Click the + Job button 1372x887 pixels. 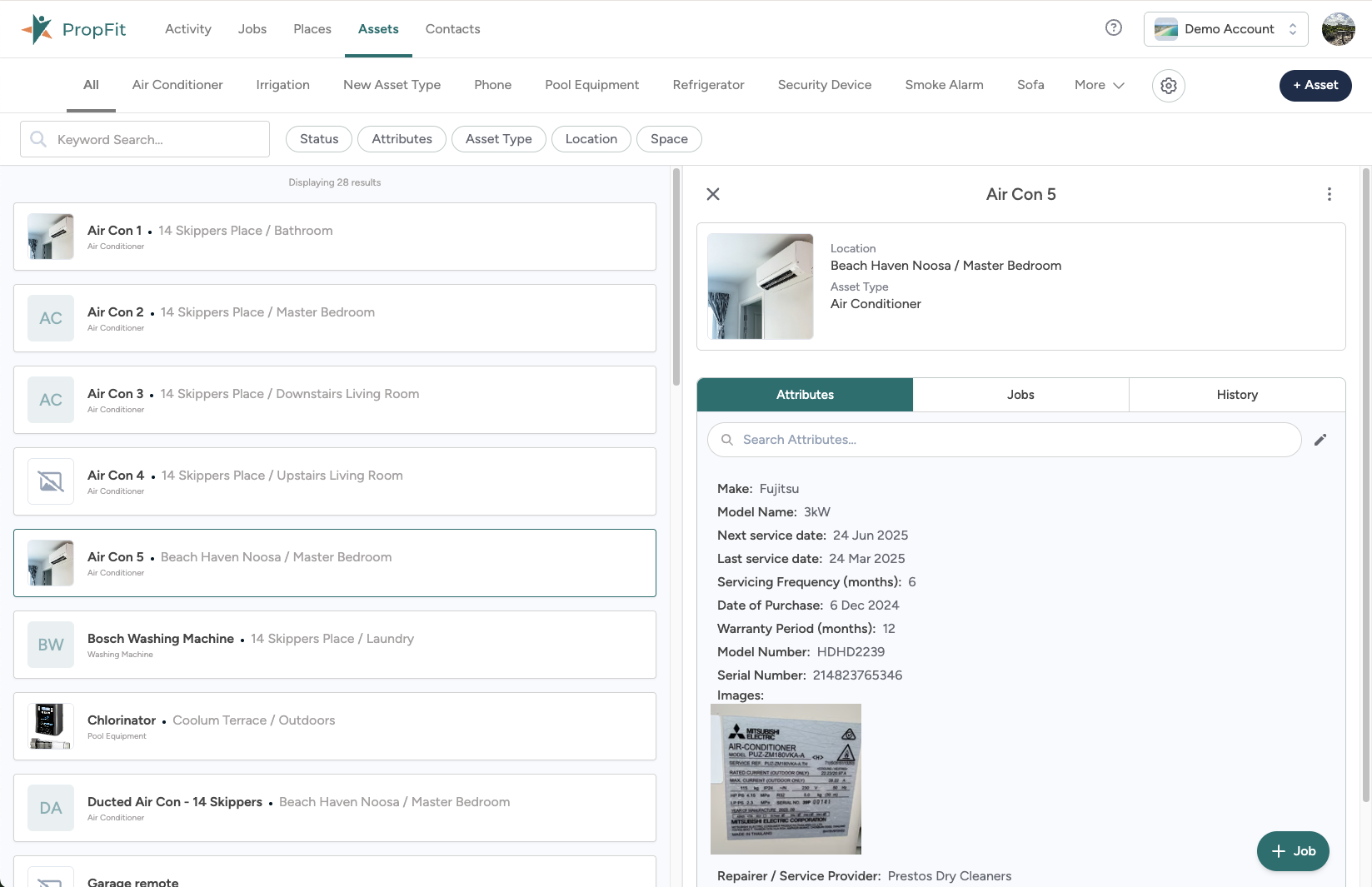click(1293, 851)
